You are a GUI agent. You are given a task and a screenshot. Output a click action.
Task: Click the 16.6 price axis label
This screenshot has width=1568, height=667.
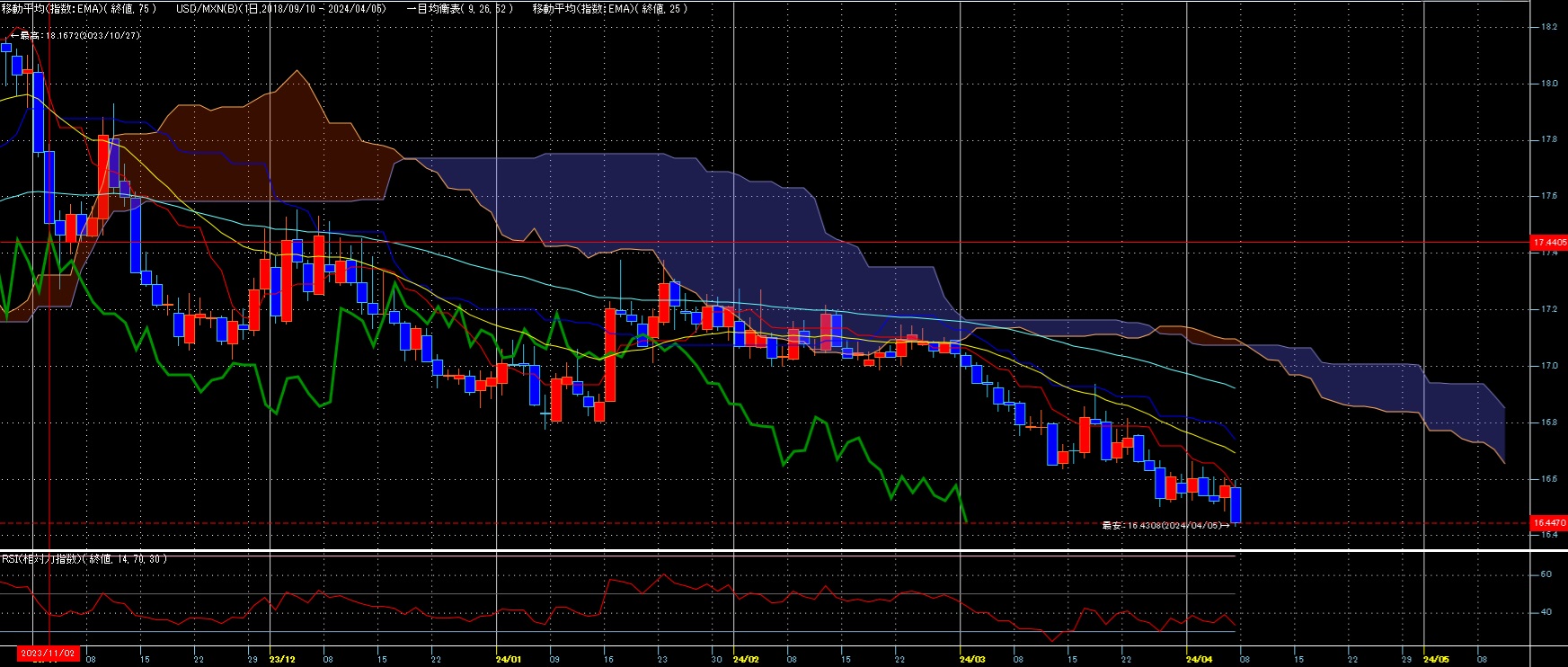(1549, 479)
